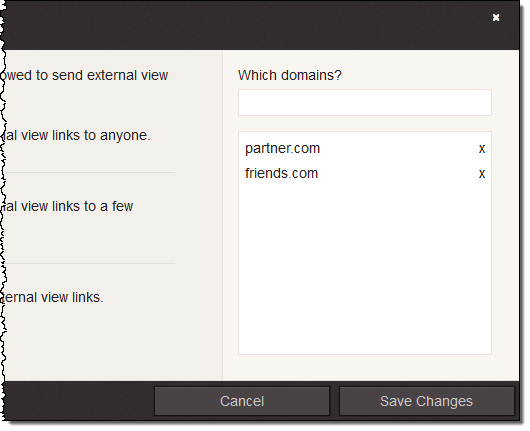
Task: Close the dialog with the top-right X icon
Action: (x=496, y=18)
